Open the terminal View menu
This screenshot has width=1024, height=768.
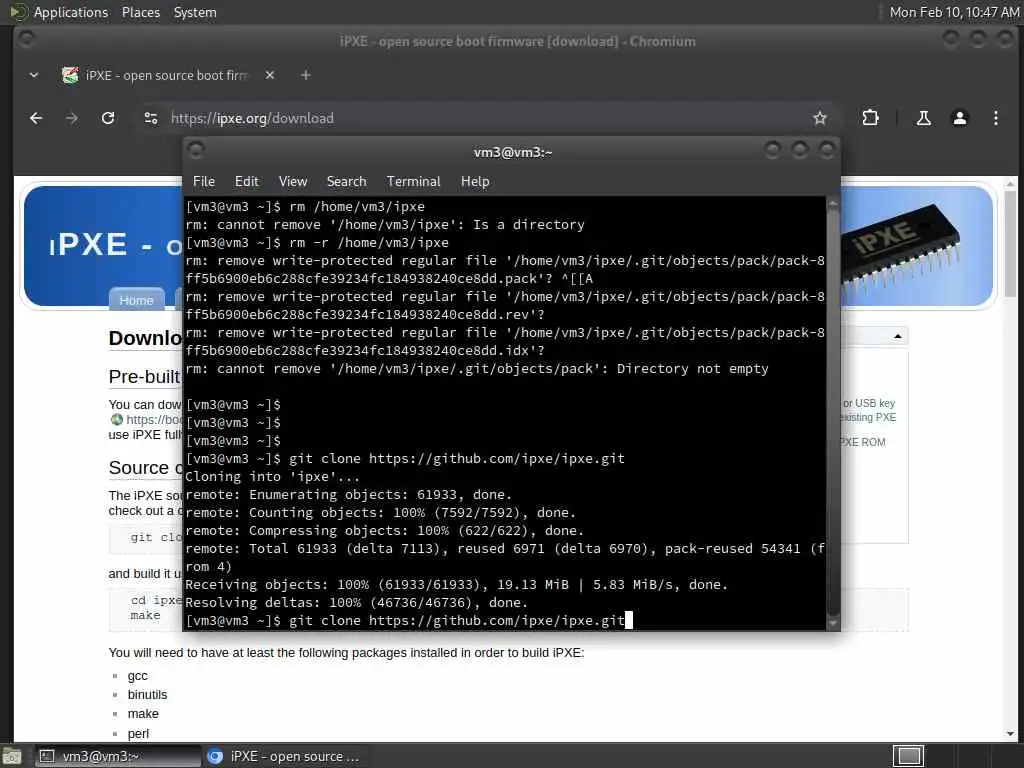click(x=293, y=182)
